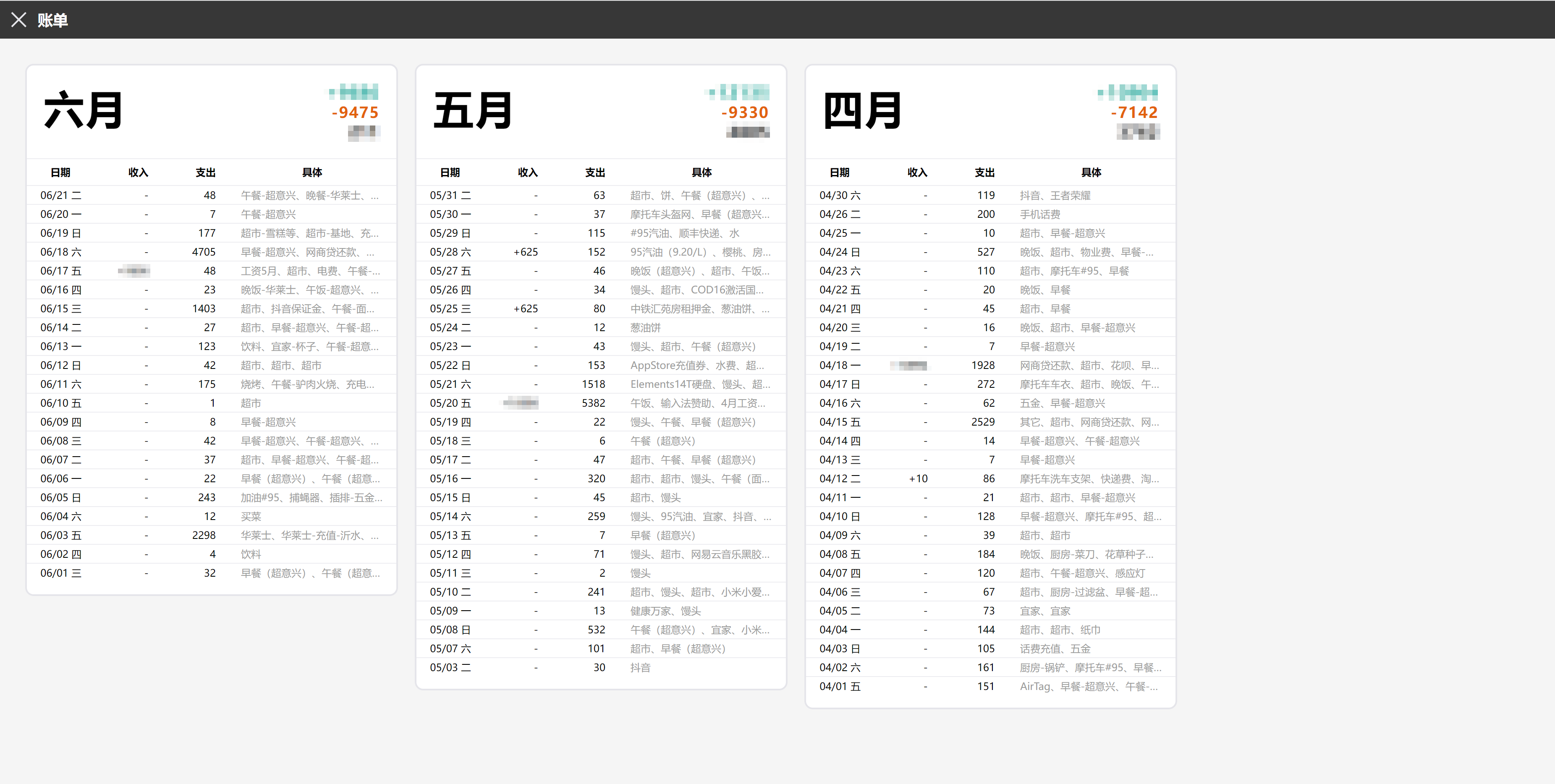1555x784 pixels.
Task: Click May total expense -9330
Action: [745, 113]
